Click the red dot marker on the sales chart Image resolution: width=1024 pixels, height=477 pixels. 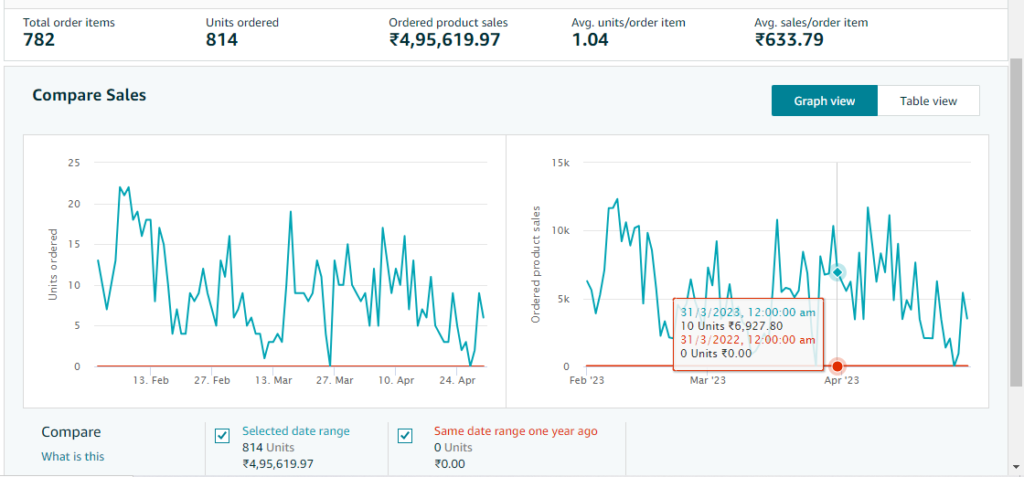838,366
